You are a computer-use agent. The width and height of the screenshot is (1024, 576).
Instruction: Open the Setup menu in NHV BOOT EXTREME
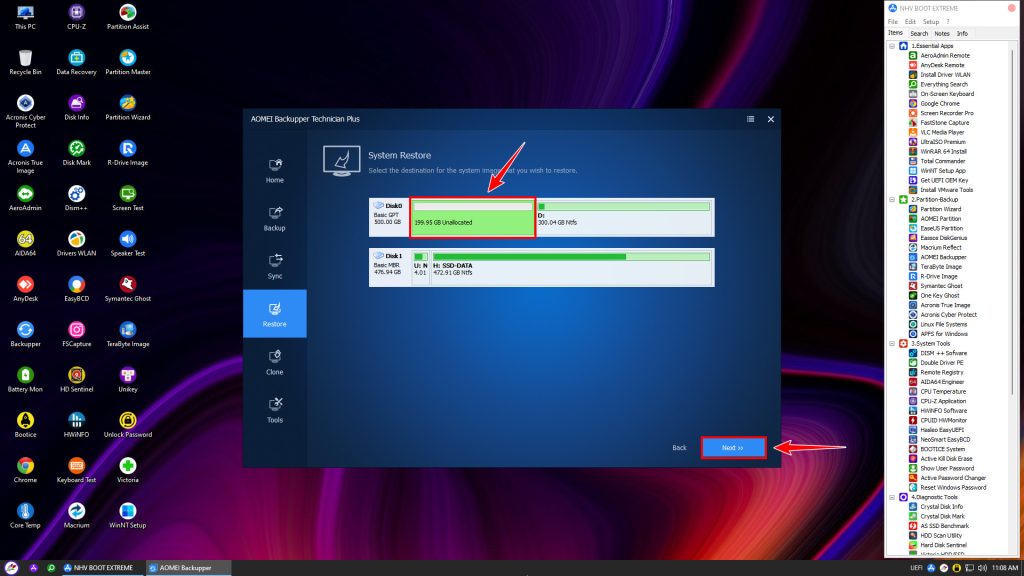click(x=931, y=22)
